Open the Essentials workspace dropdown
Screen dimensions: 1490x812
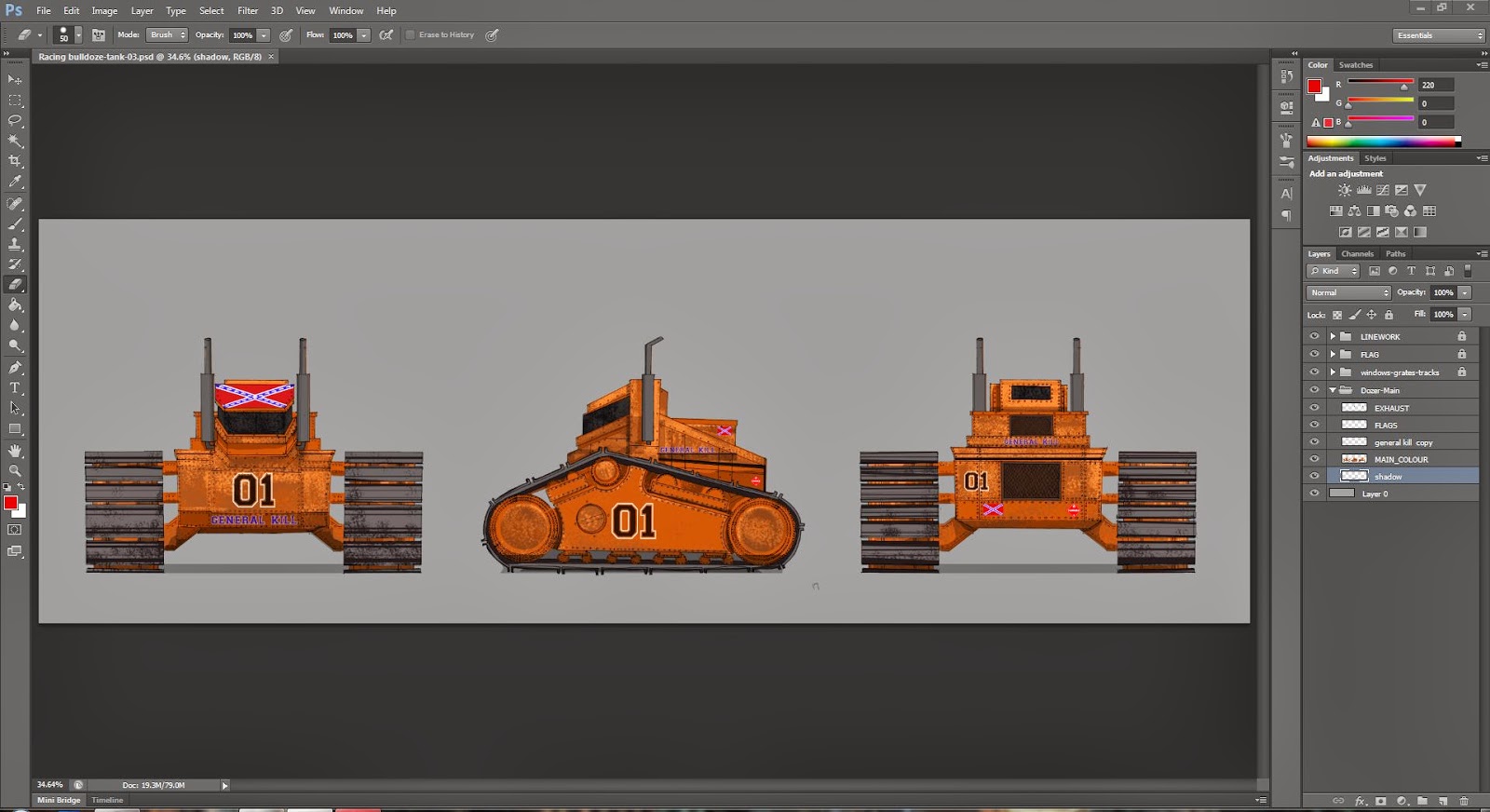(x=1439, y=35)
